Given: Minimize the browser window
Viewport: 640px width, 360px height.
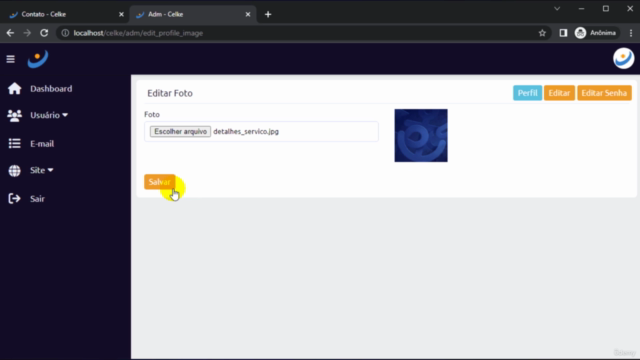Looking at the screenshot, I should 581,9.
